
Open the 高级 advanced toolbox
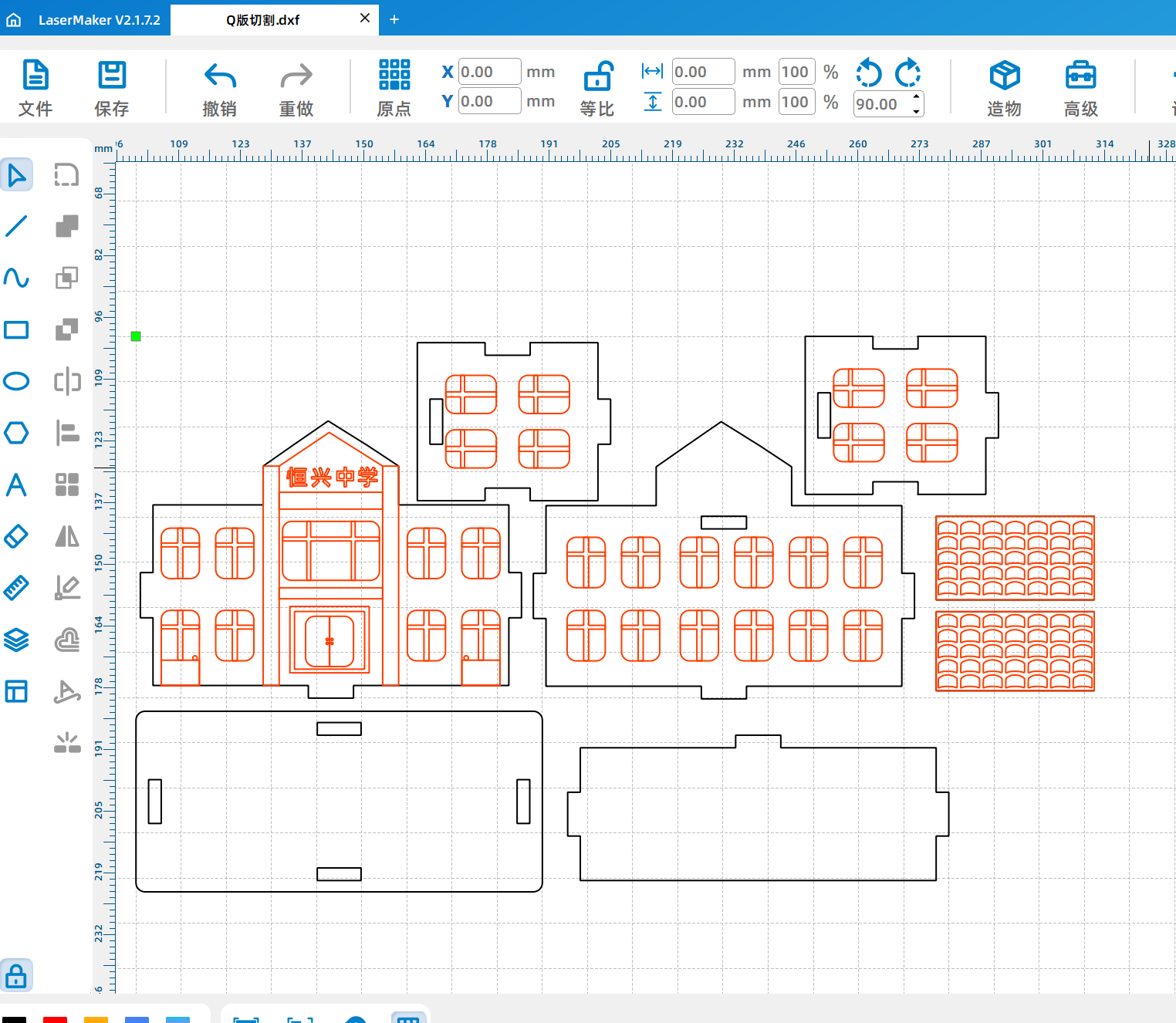coord(1080,89)
